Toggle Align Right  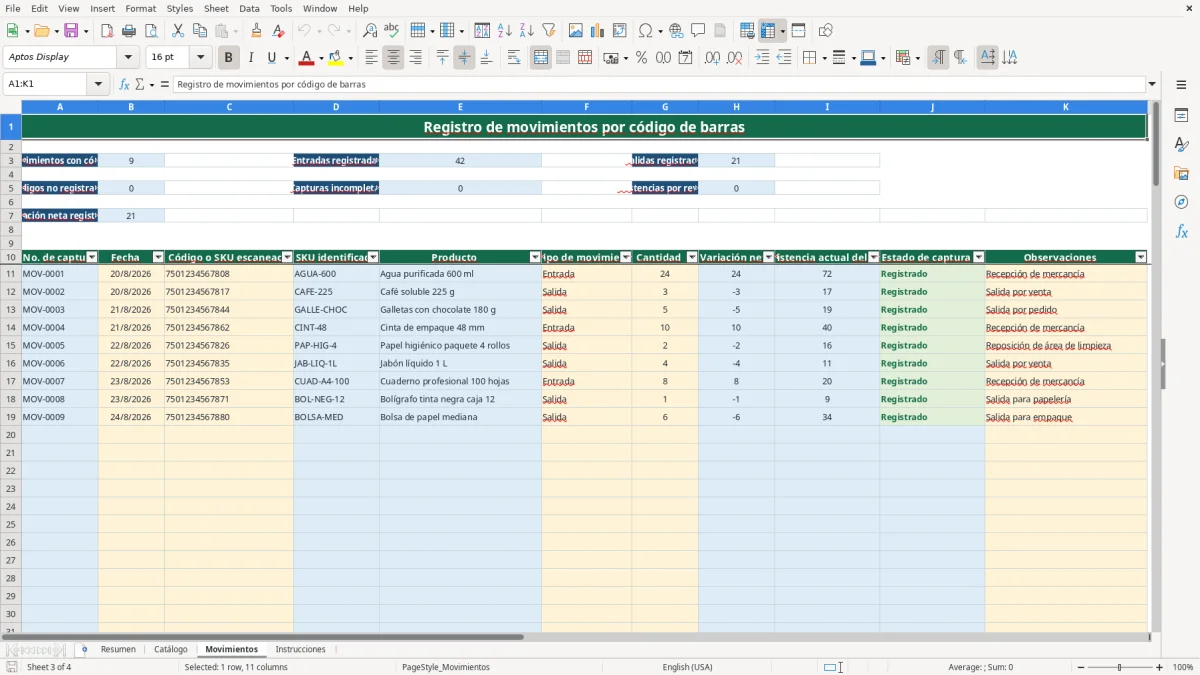(x=416, y=58)
